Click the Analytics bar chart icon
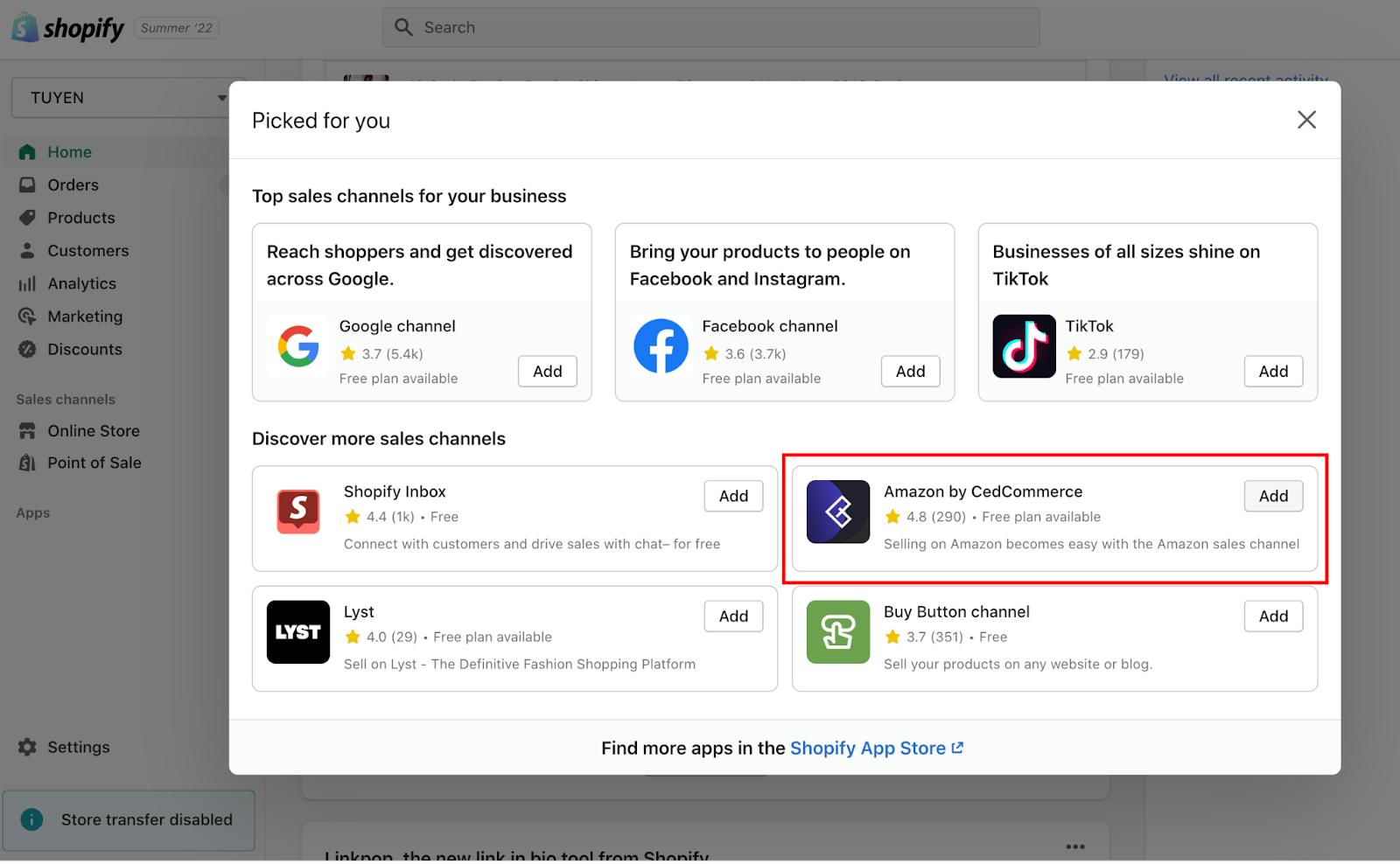Screen dimensions: 1400x864 27,283
